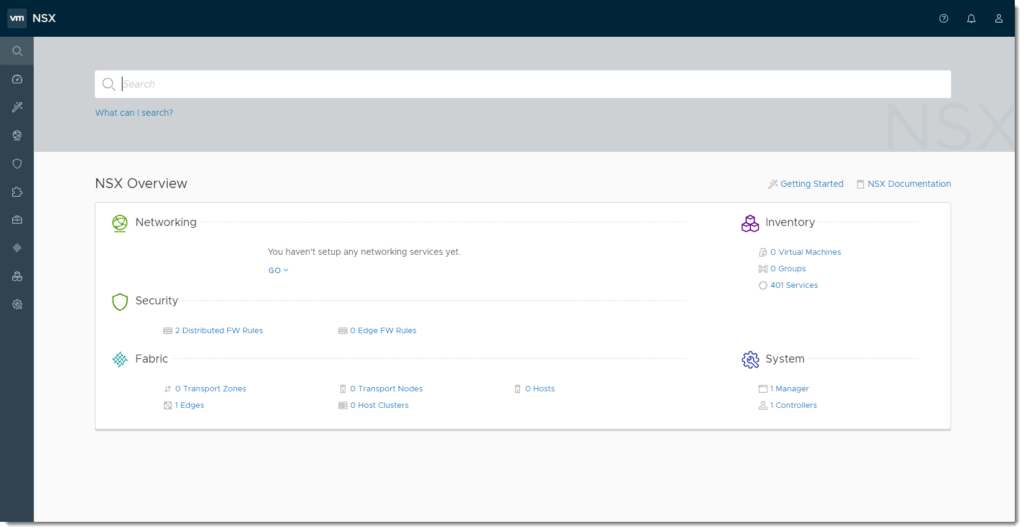Click the icon beside 1 Controllers
The width and height of the screenshot is (1024, 531).
(x=762, y=406)
